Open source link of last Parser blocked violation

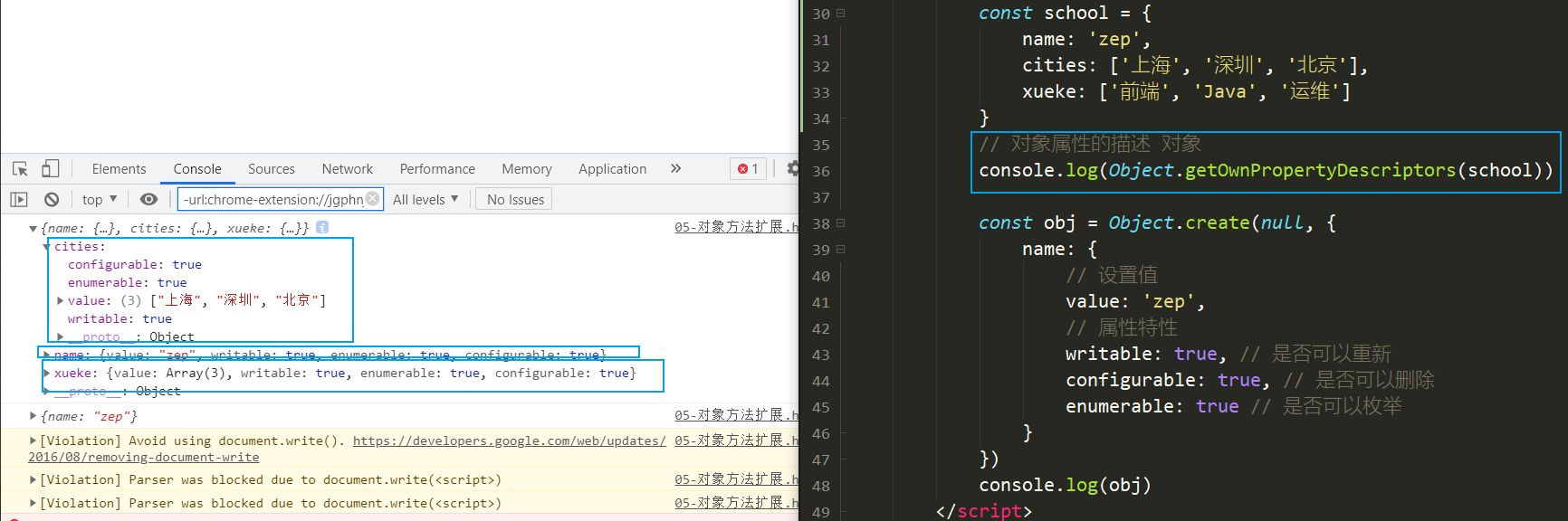click(x=736, y=503)
